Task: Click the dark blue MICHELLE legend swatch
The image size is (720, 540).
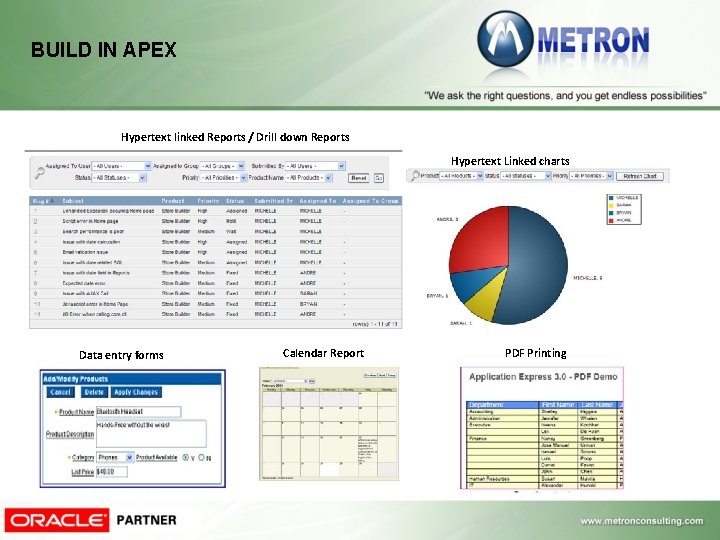Action: pyautogui.click(x=611, y=198)
